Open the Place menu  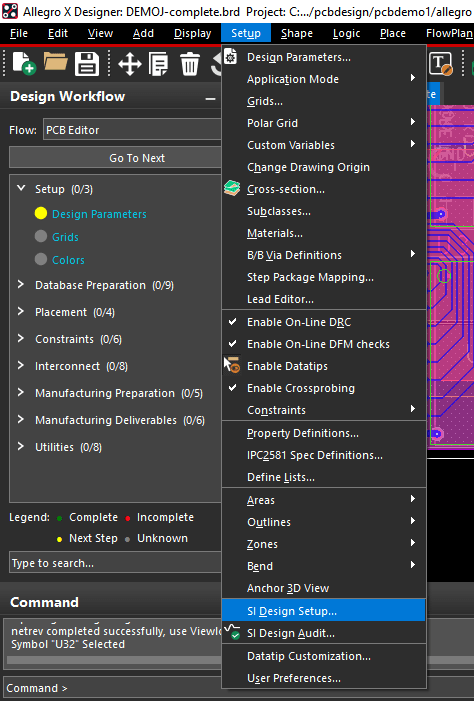tap(393, 34)
